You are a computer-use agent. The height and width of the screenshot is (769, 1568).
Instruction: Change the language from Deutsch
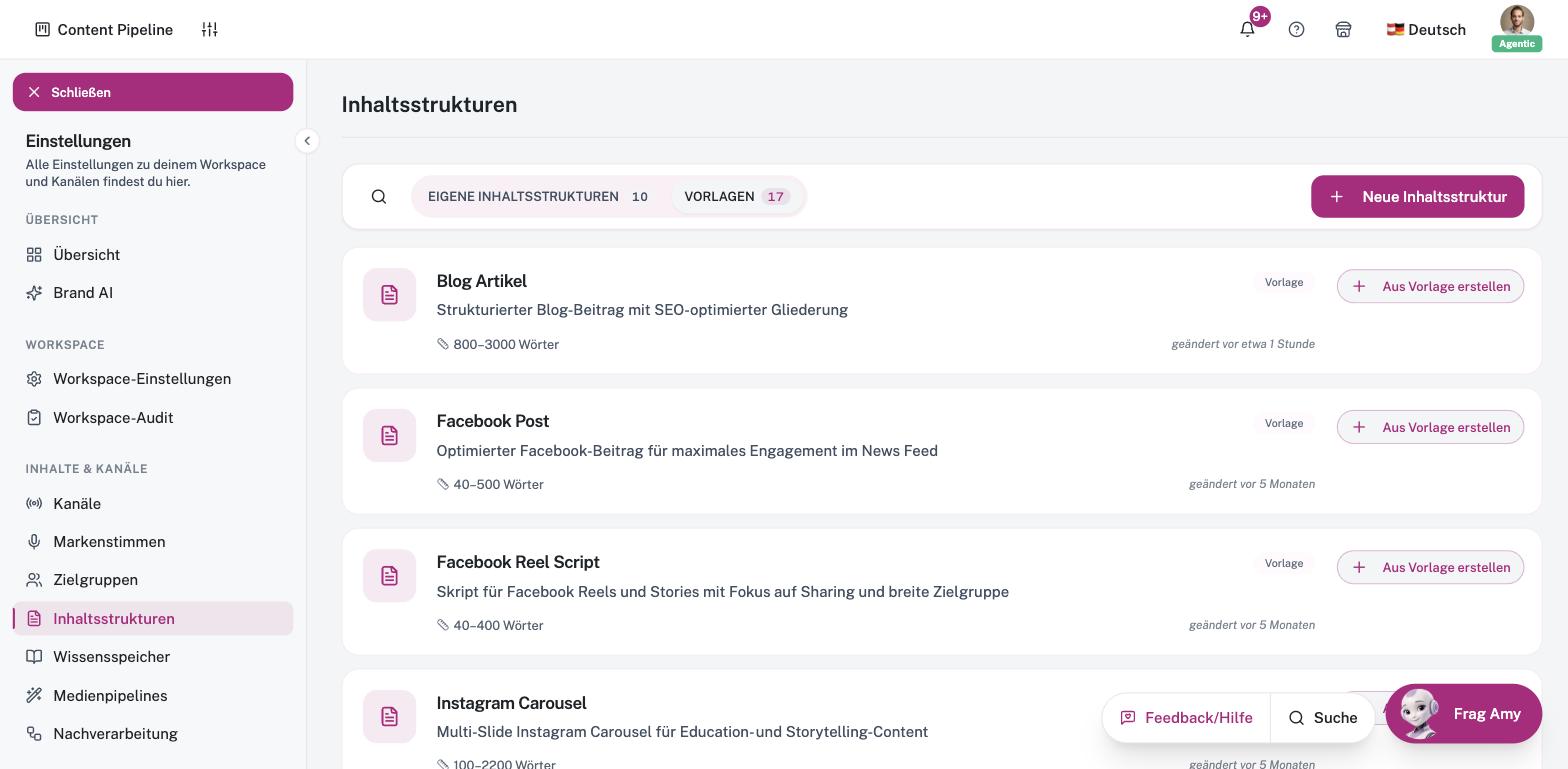coord(1426,30)
